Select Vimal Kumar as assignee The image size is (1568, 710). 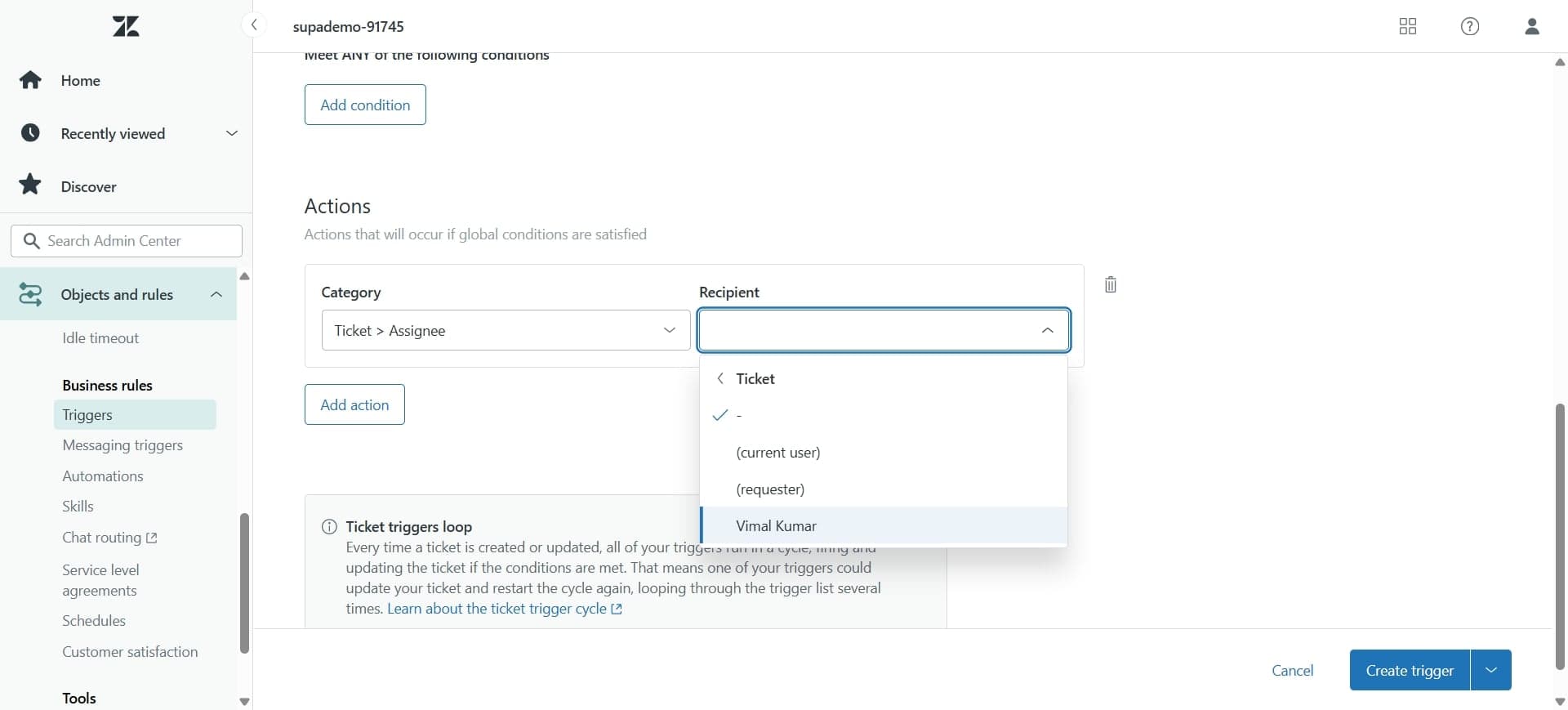pos(776,525)
